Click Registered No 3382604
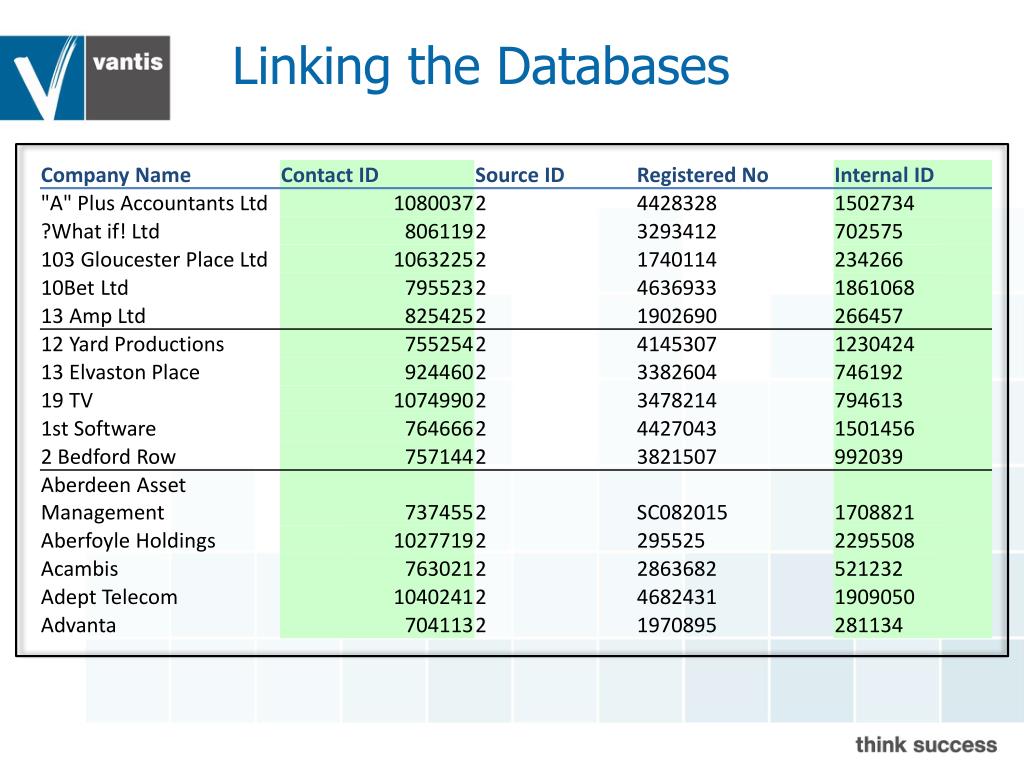The image size is (1024, 768). tap(677, 372)
